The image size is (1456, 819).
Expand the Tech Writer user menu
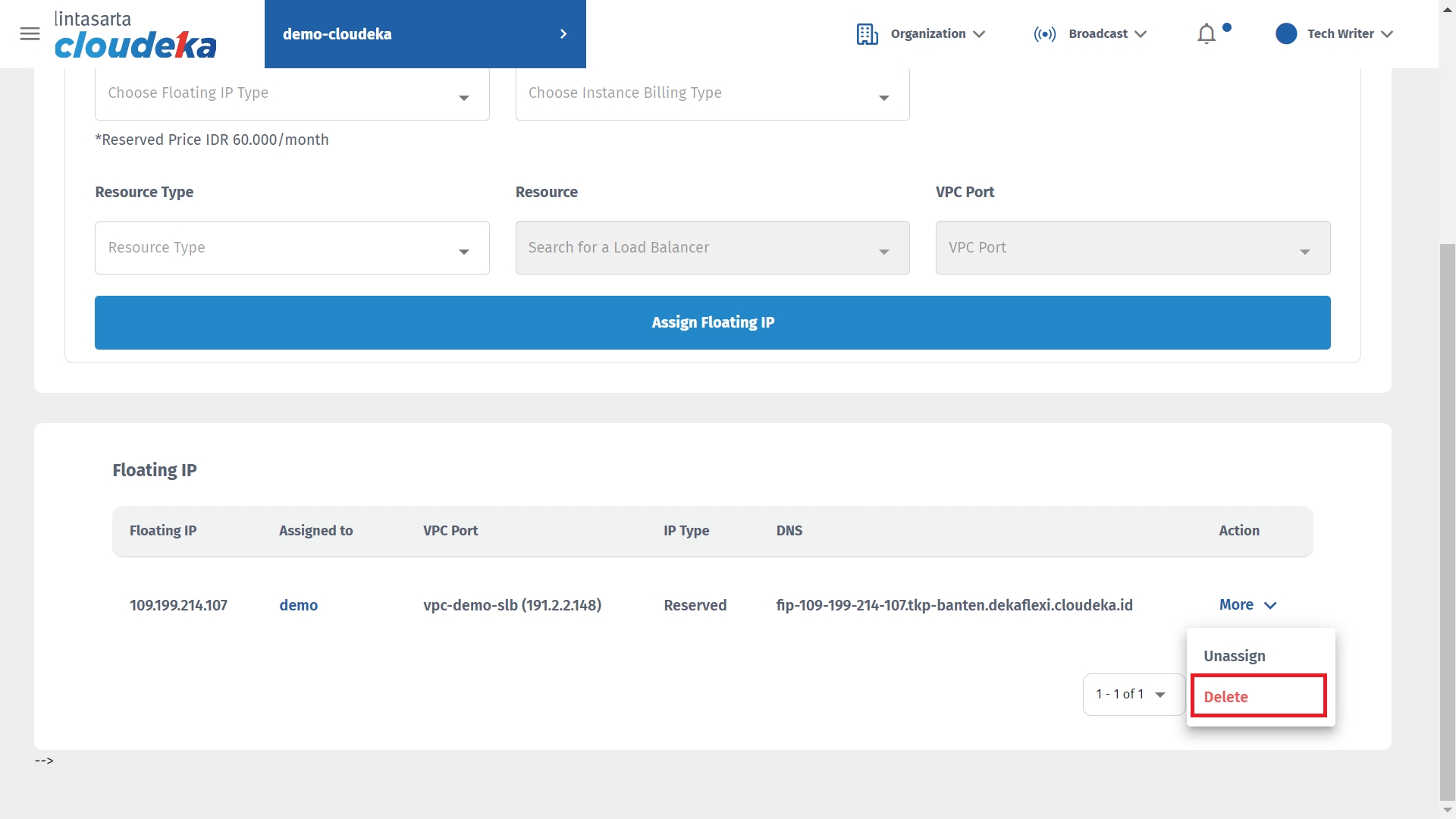1387,34
